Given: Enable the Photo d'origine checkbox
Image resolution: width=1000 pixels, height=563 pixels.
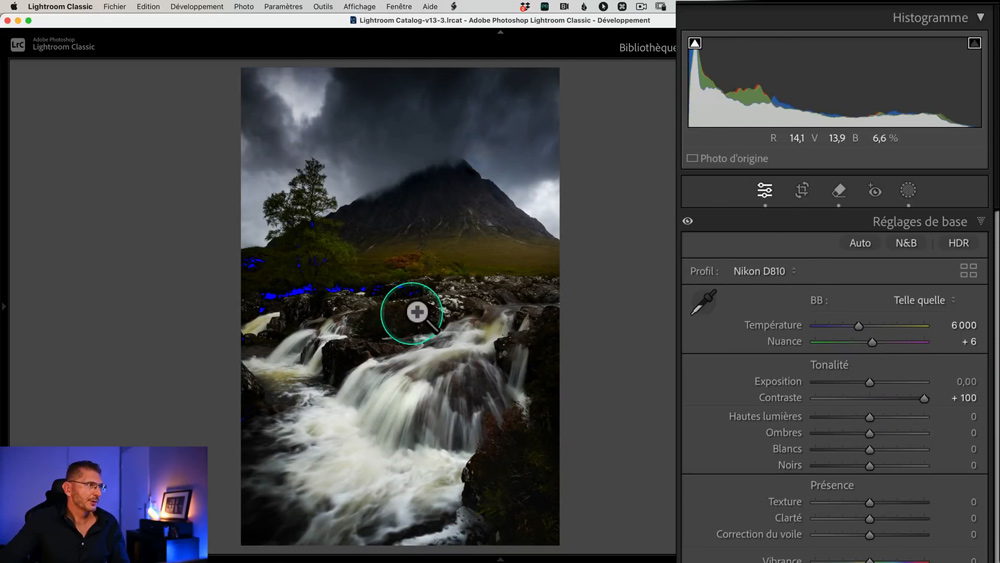Looking at the screenshot, I should tap(692, 158).
